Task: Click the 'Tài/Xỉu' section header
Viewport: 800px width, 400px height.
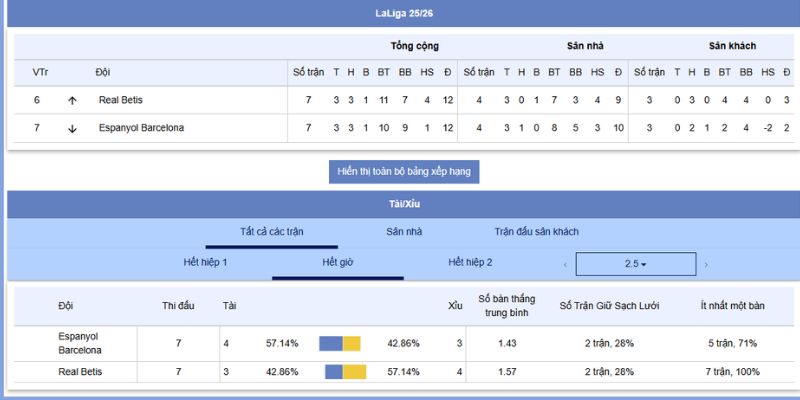Action: [x=404, y=203]
